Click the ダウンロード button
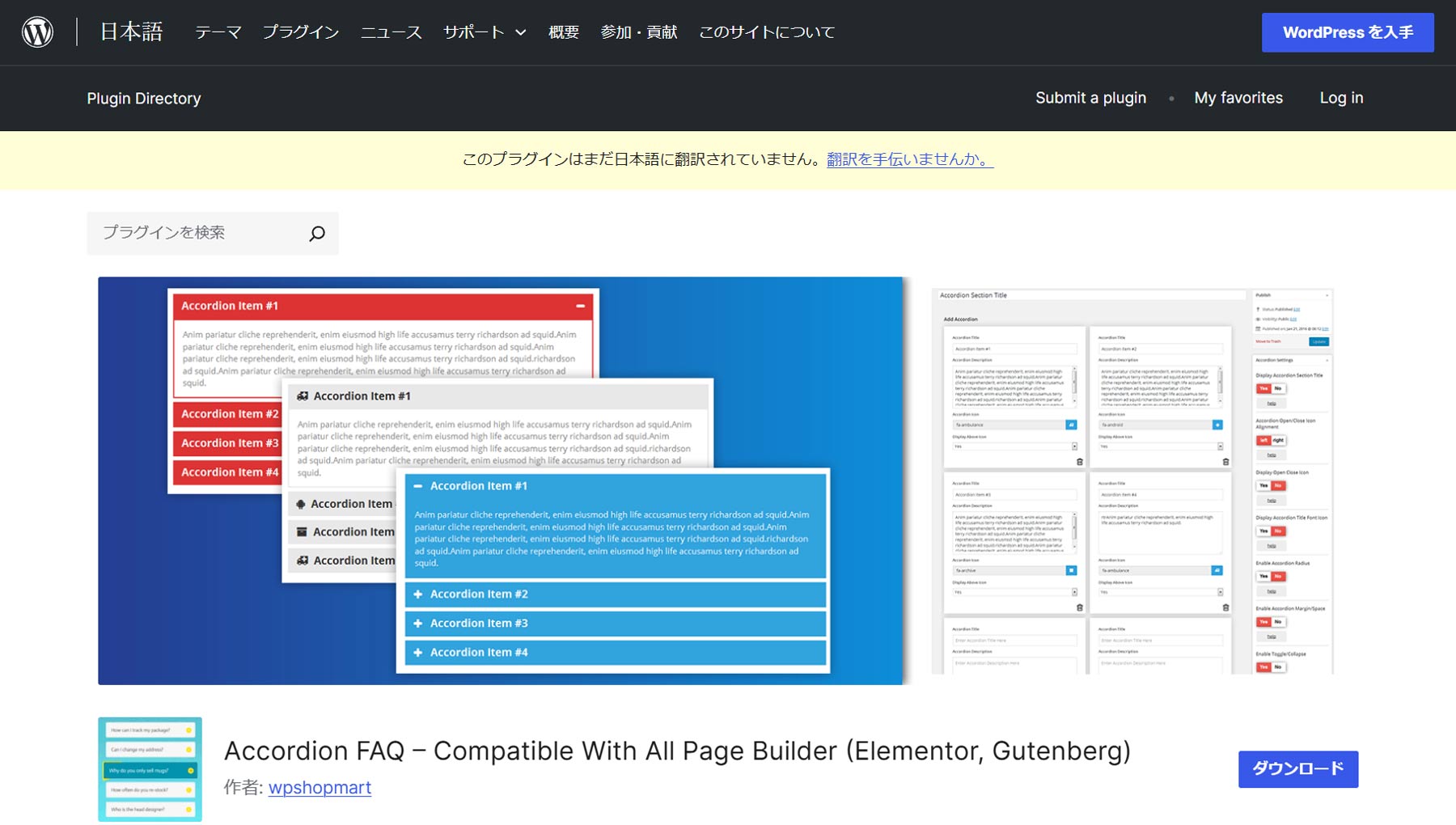The width and height of the screenshot is (1456, 825). coord(1297,768)
